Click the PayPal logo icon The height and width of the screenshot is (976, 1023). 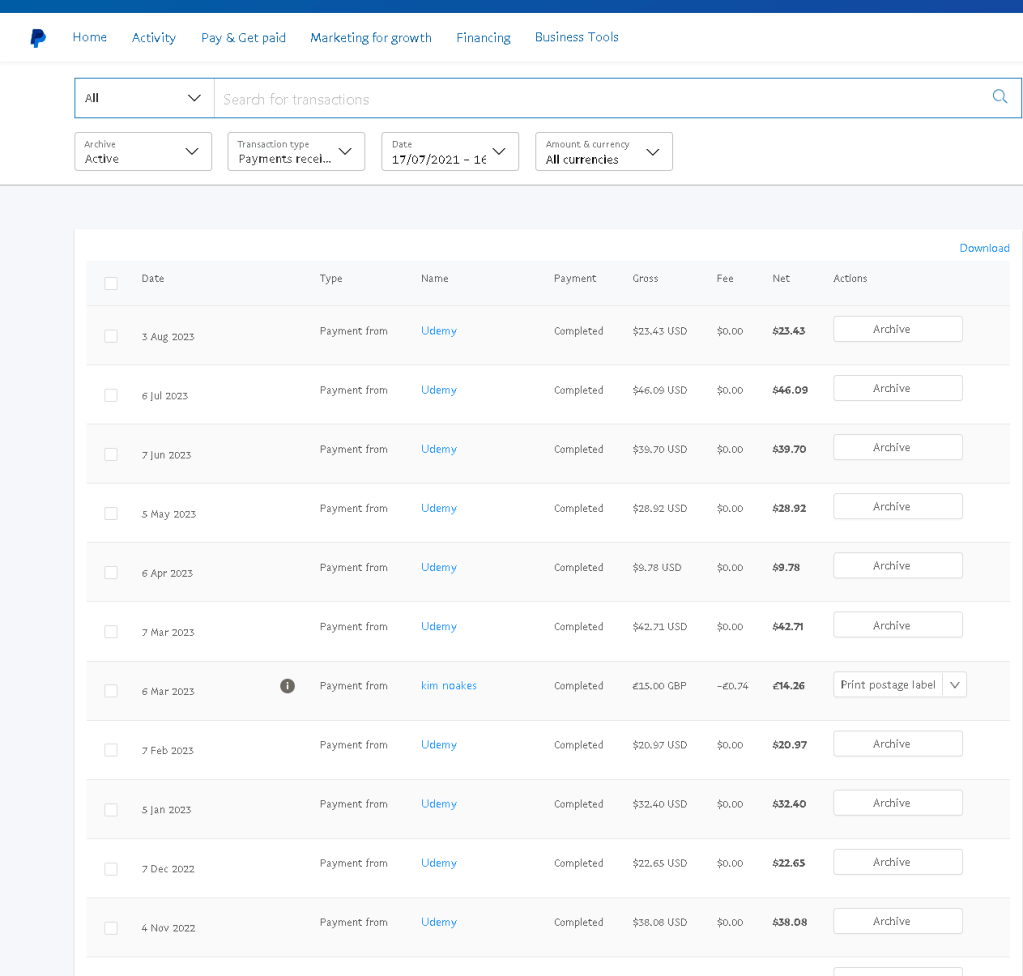(38, 38)
